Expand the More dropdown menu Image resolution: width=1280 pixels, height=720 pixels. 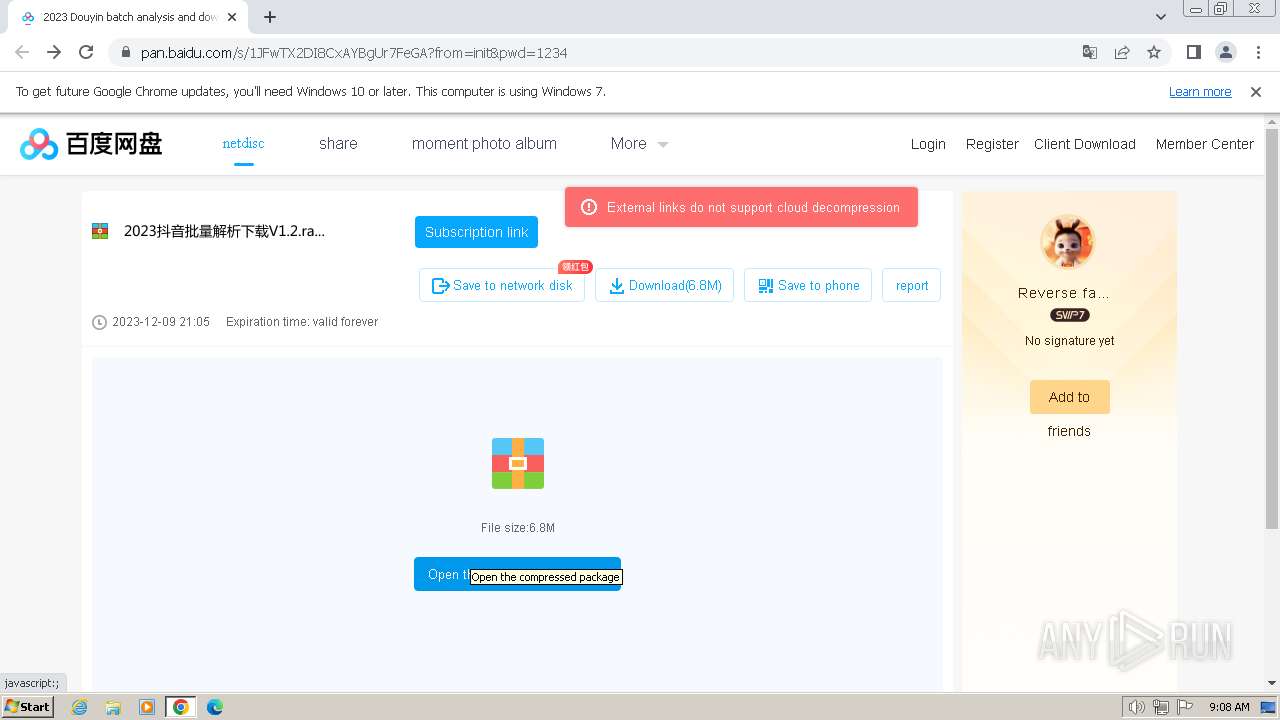coord(639,144)
